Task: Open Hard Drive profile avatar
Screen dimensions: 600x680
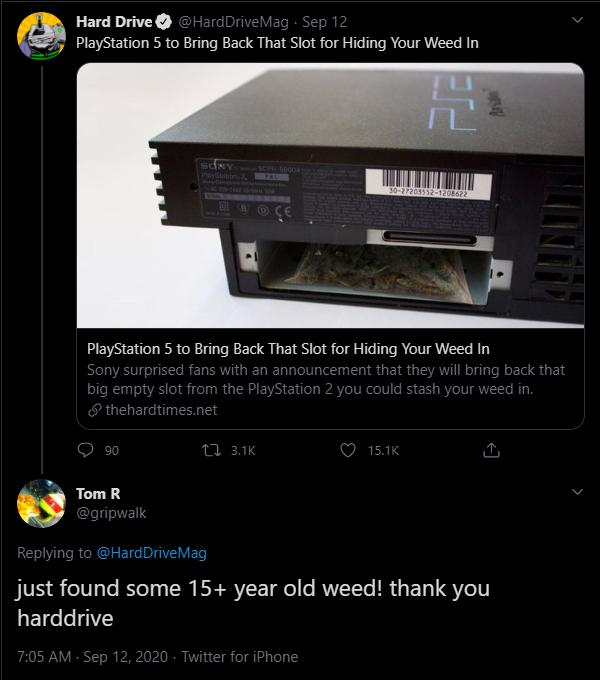Action: point(42,37)
